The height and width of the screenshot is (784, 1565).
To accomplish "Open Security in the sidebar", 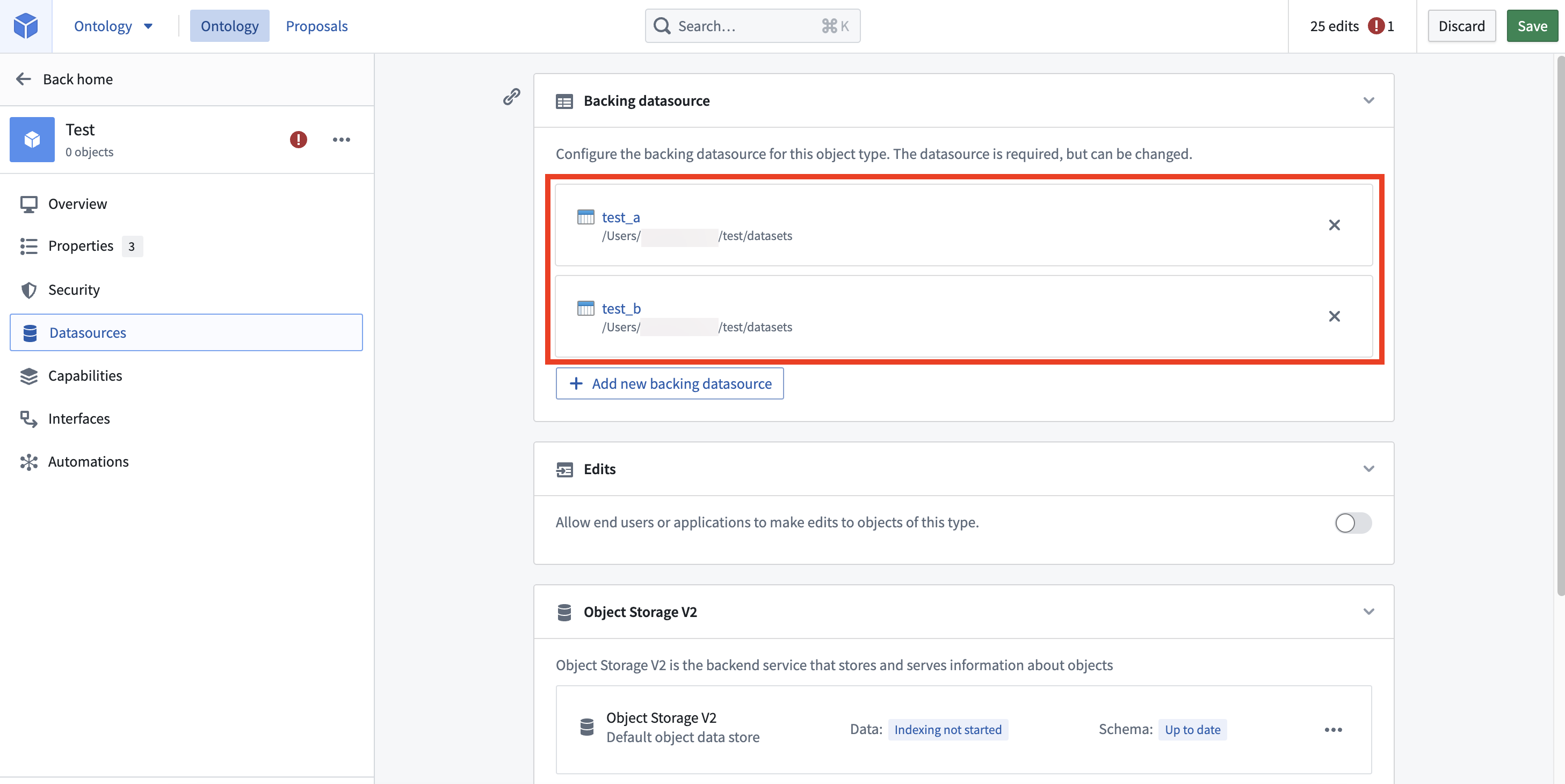I will point(186,289).
